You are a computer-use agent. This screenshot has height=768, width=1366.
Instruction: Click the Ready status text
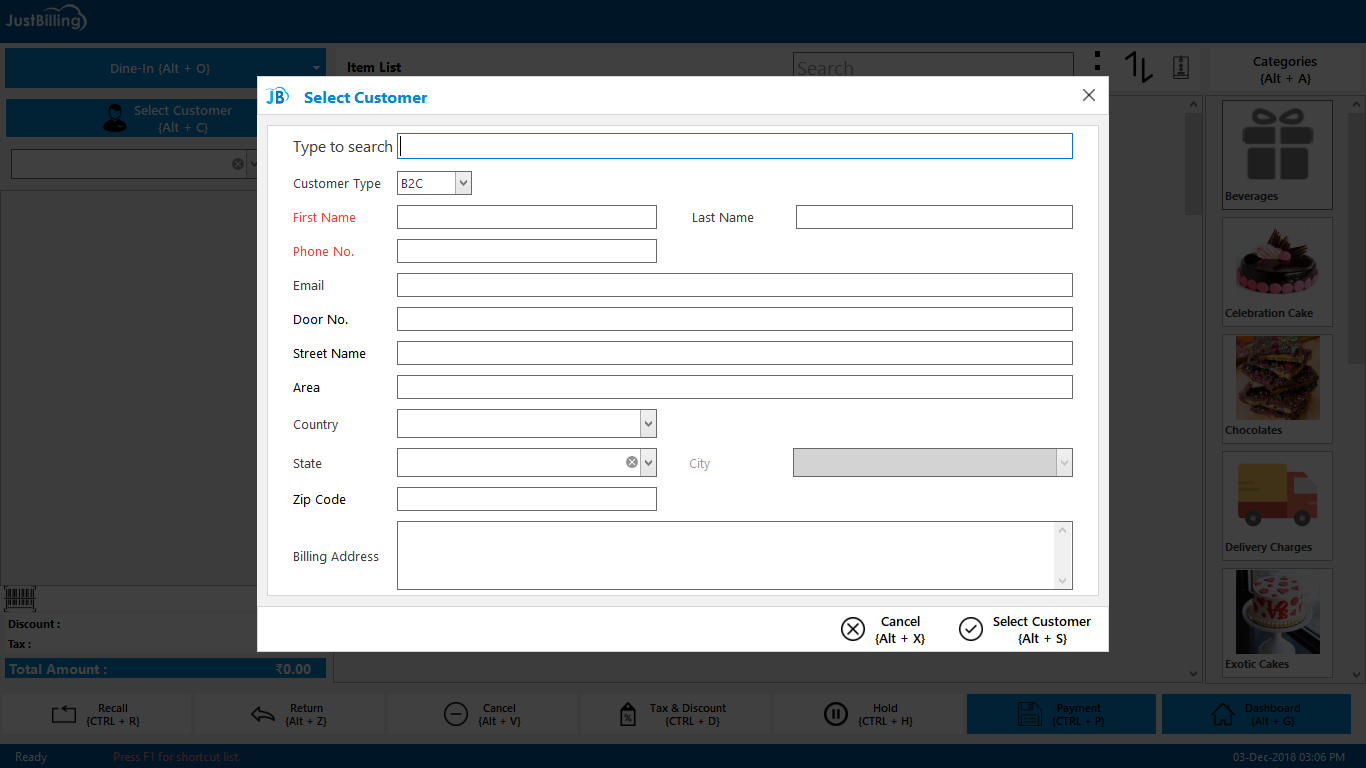point(31,757)
